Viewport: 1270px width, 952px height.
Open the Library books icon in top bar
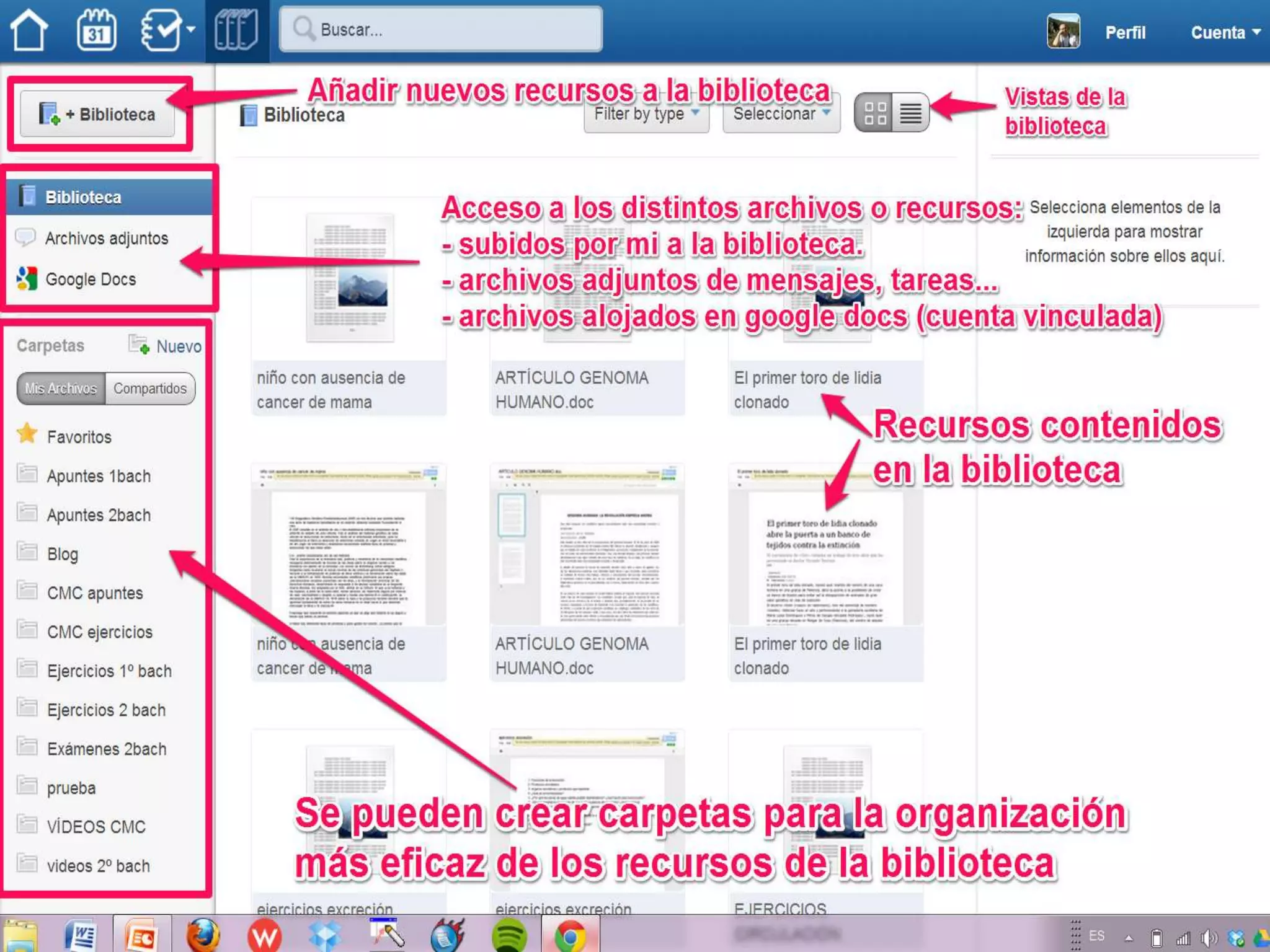point(237,30)
